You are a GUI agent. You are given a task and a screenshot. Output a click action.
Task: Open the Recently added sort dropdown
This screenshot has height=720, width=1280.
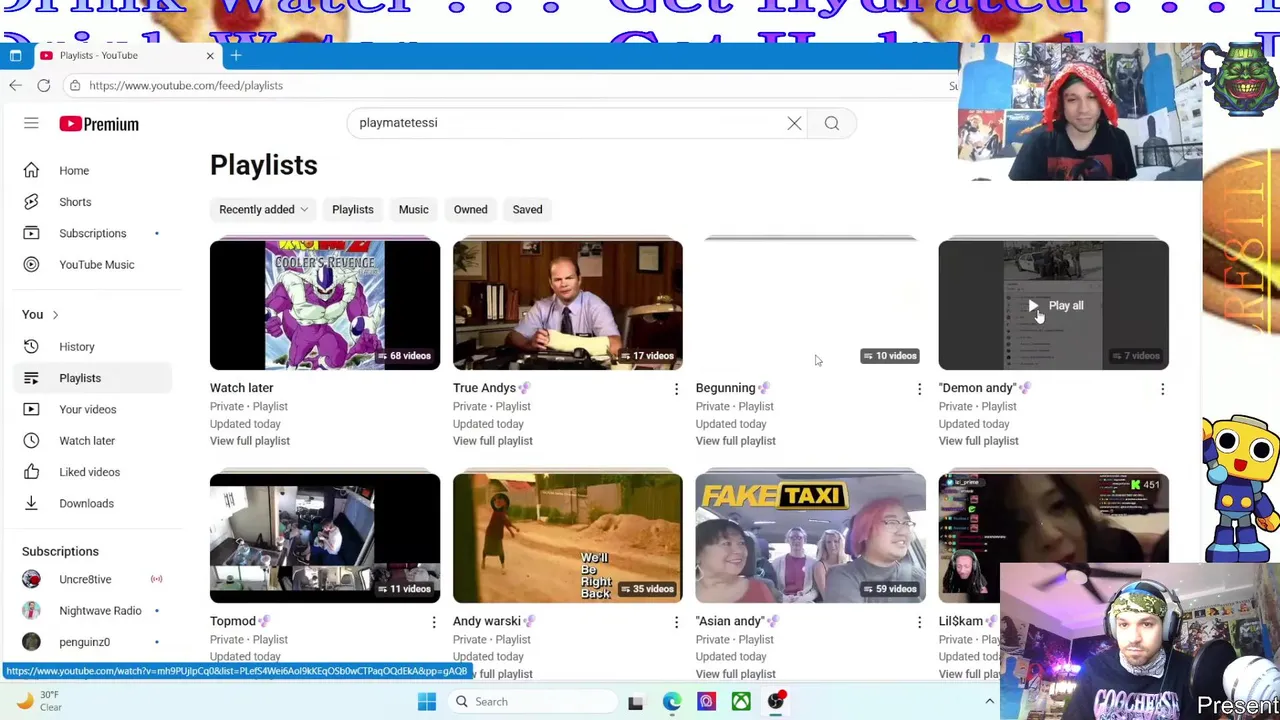(x=263, y=210)
